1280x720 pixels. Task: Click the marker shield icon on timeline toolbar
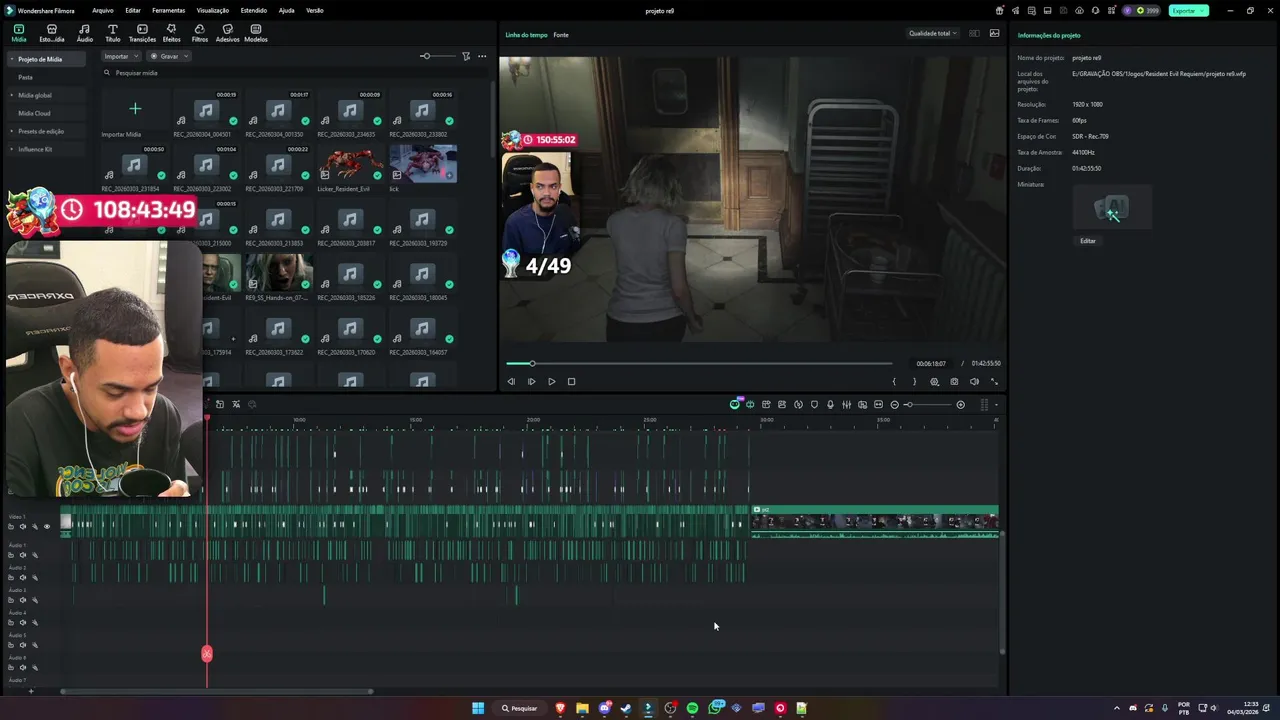click(814, 405)
